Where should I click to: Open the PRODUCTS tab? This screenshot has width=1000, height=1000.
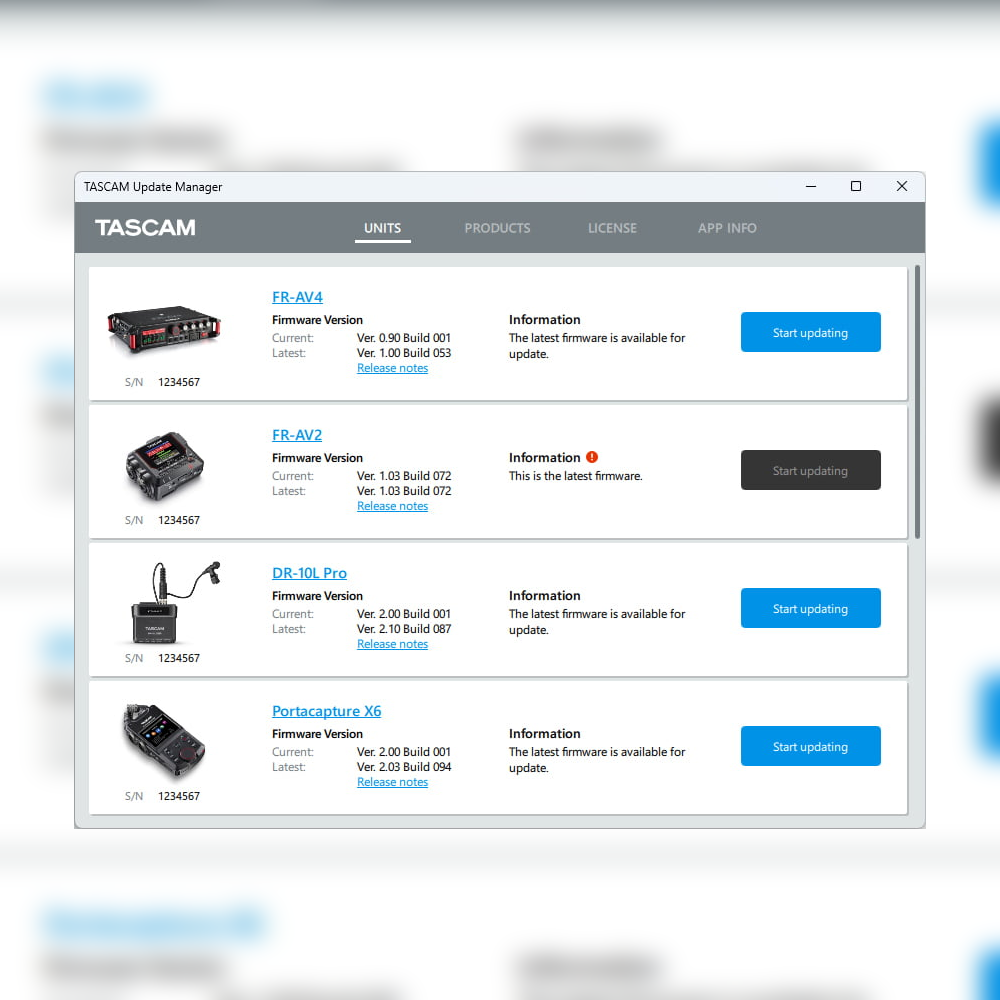497,228
